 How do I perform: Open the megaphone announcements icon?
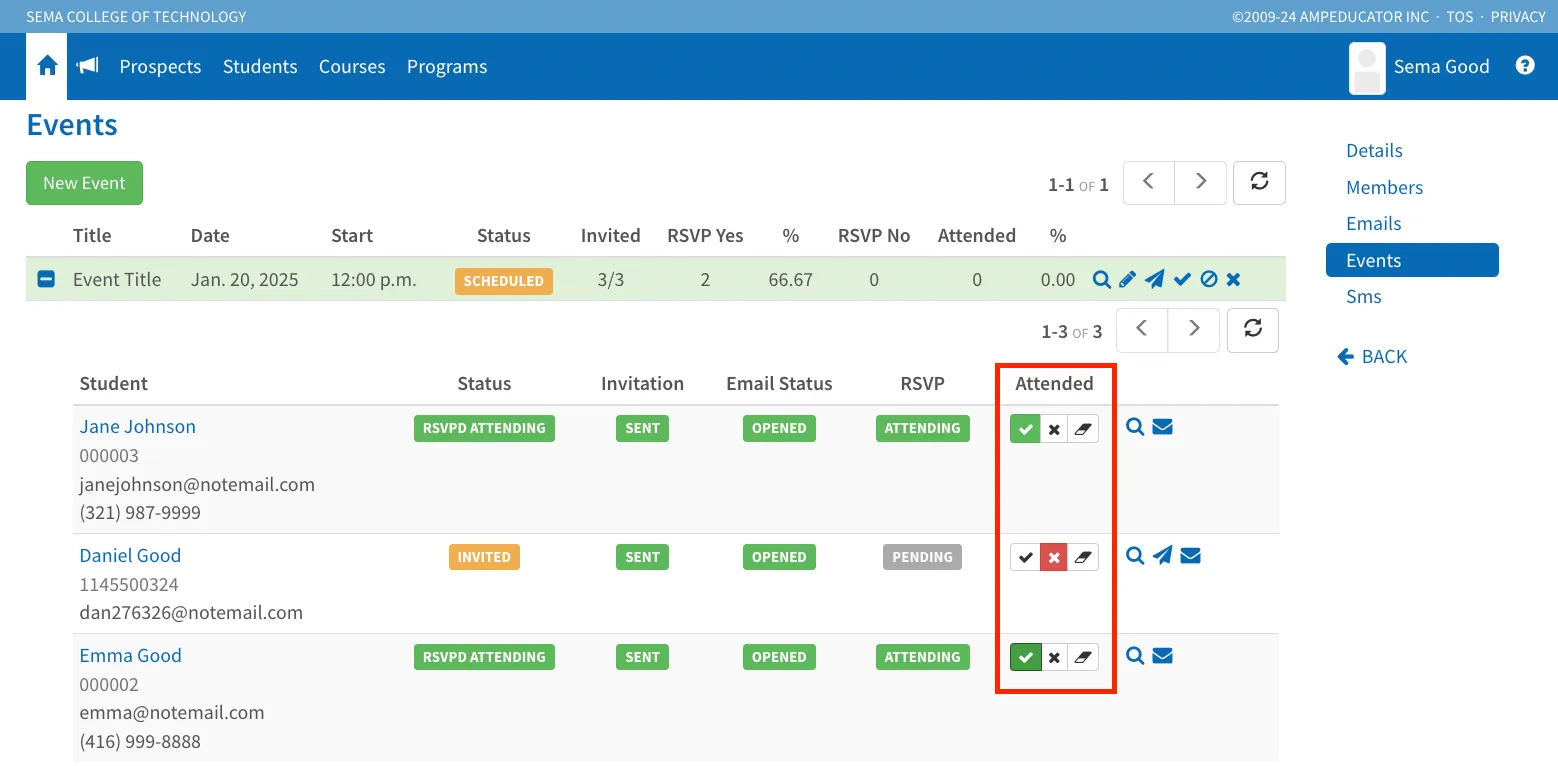88,66
